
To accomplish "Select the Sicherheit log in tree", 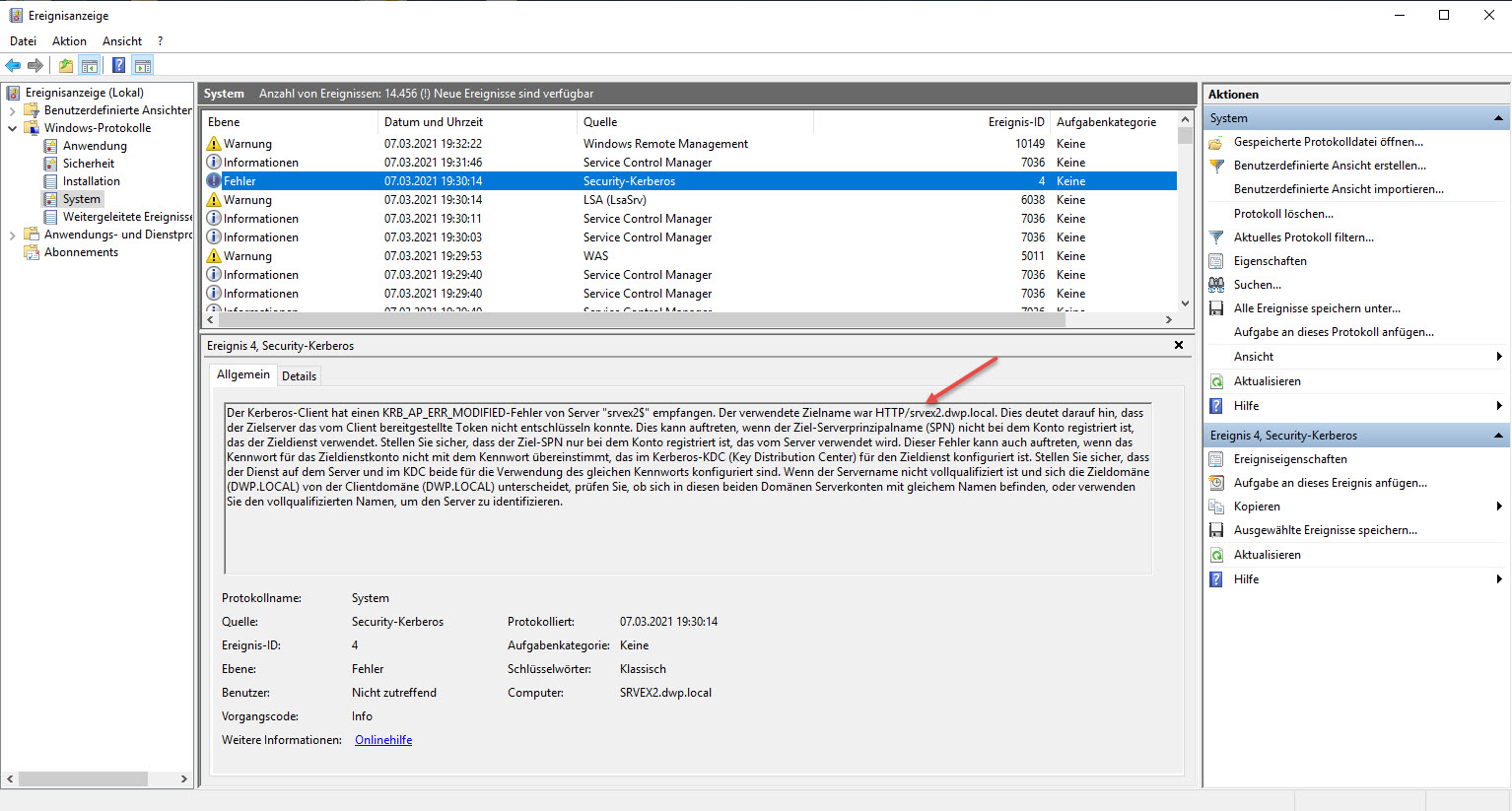I will 89,164.
